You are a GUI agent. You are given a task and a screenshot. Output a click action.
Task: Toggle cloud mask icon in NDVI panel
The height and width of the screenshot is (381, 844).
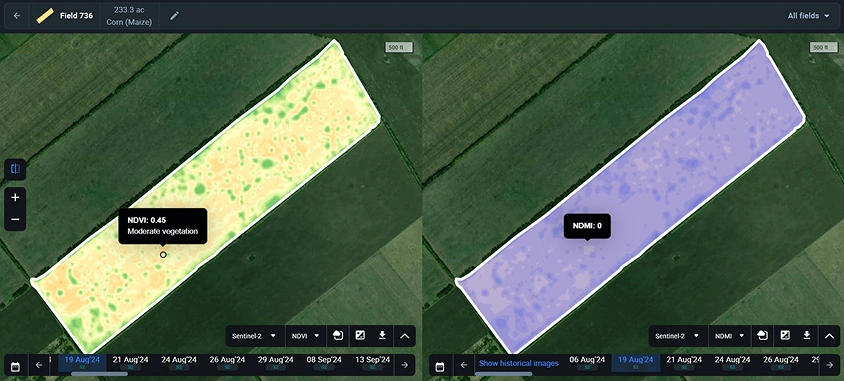(338, 336)
